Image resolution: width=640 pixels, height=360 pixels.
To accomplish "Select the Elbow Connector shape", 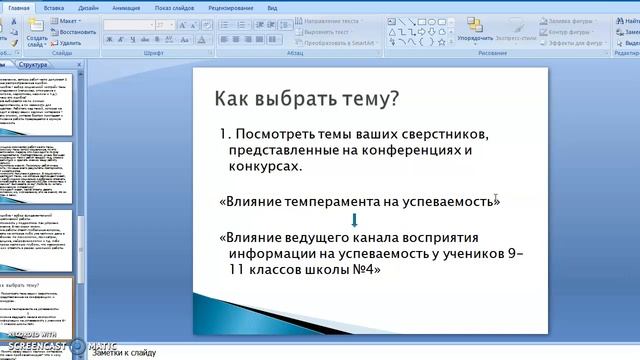I will (x=402, y=32).
